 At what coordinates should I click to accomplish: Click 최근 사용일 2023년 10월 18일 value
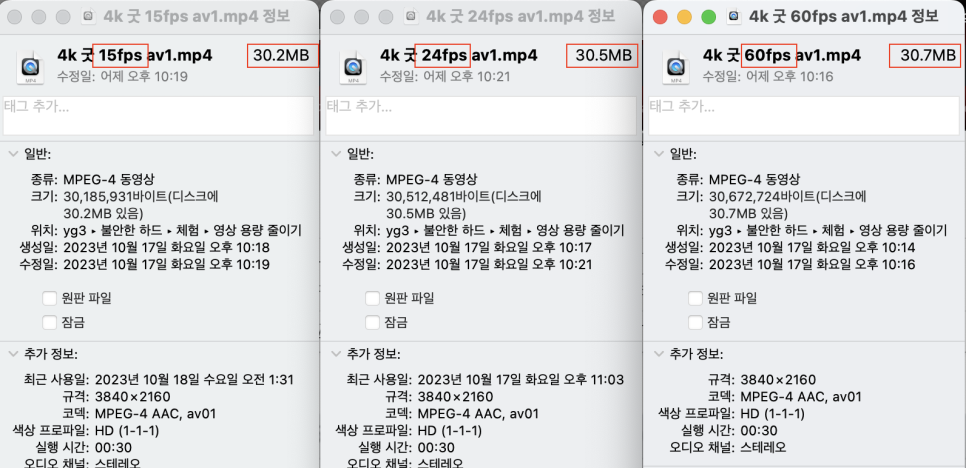[194, 379]
